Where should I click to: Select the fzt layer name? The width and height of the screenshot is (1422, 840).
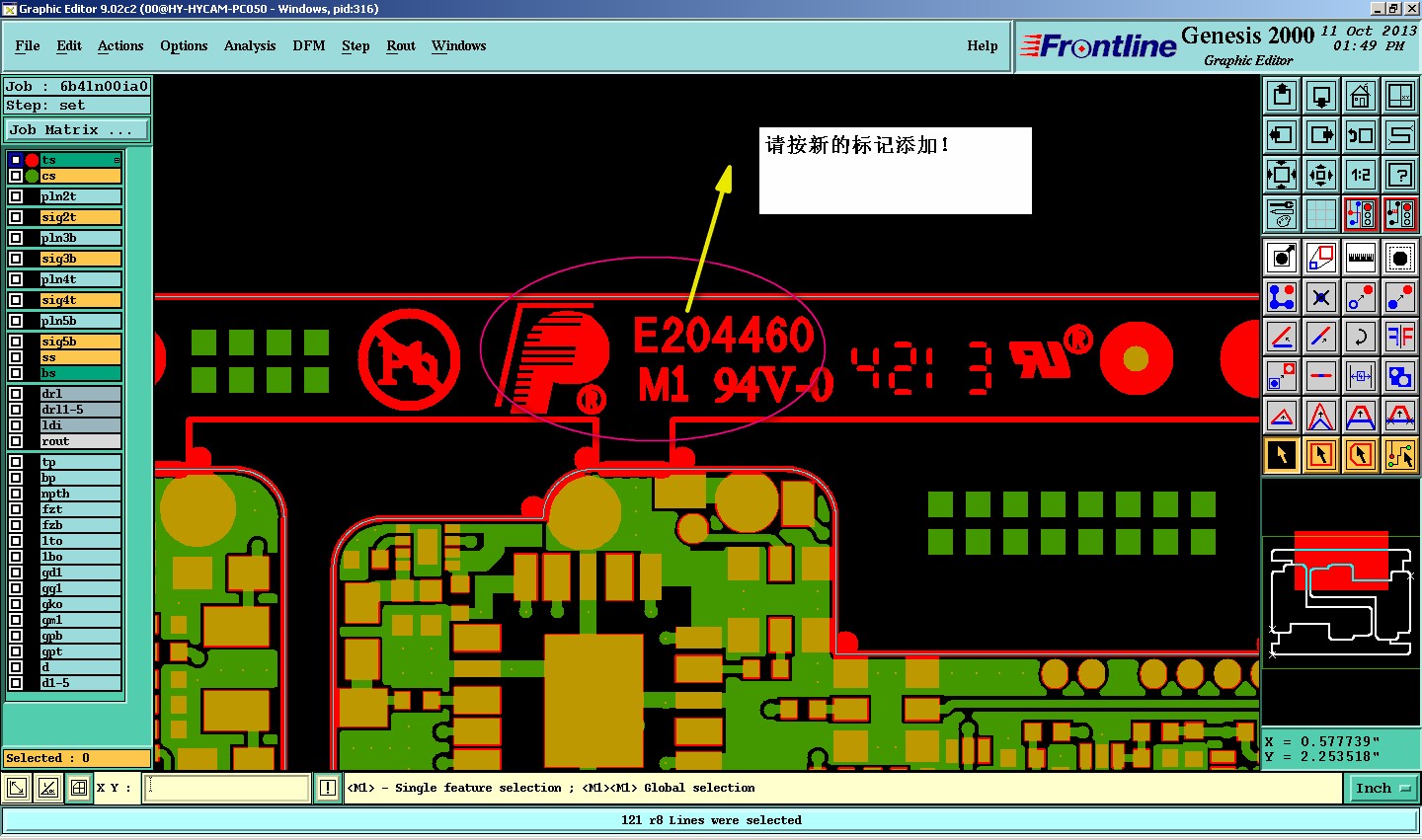80,509
